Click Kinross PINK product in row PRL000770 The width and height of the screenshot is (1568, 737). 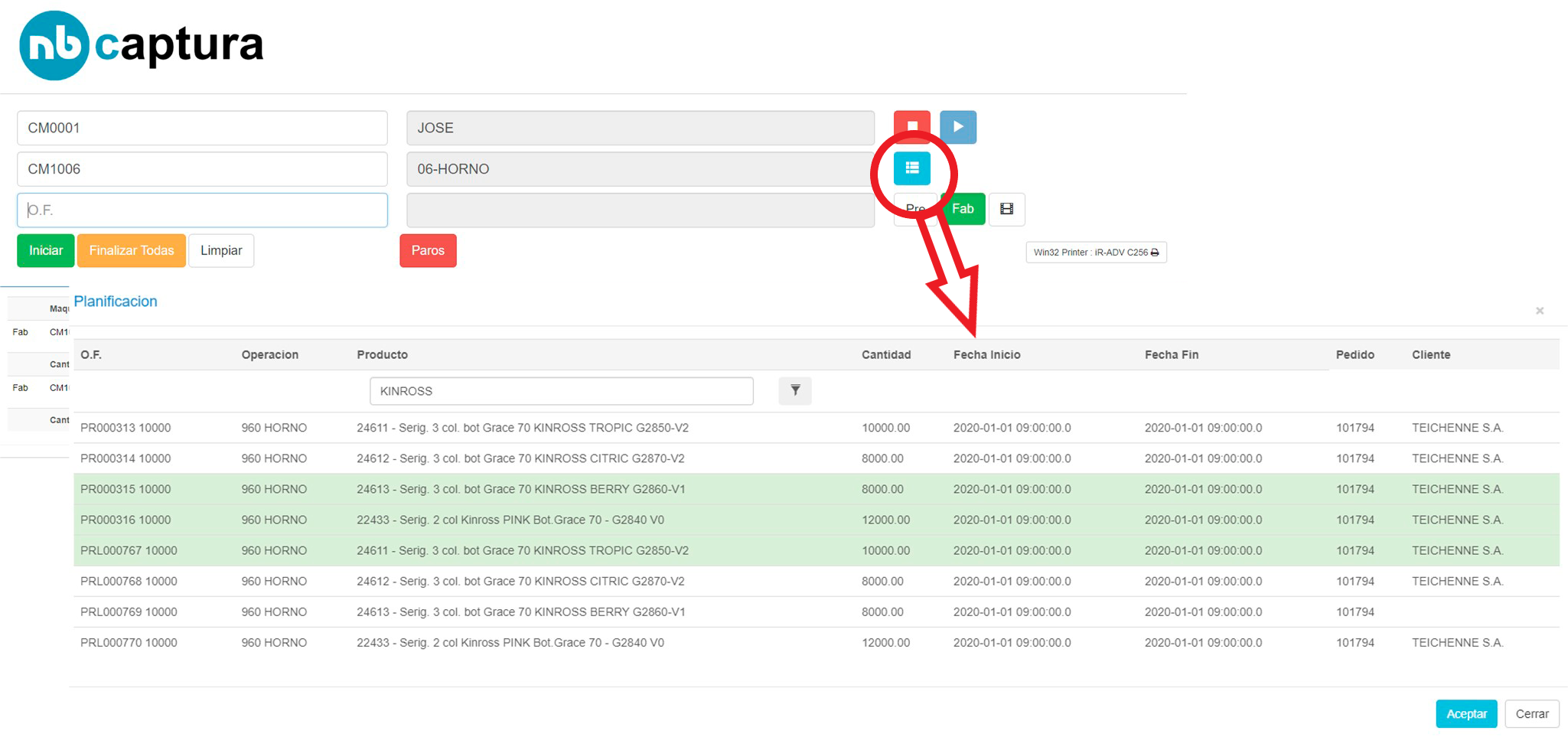[x=510, y=642]
